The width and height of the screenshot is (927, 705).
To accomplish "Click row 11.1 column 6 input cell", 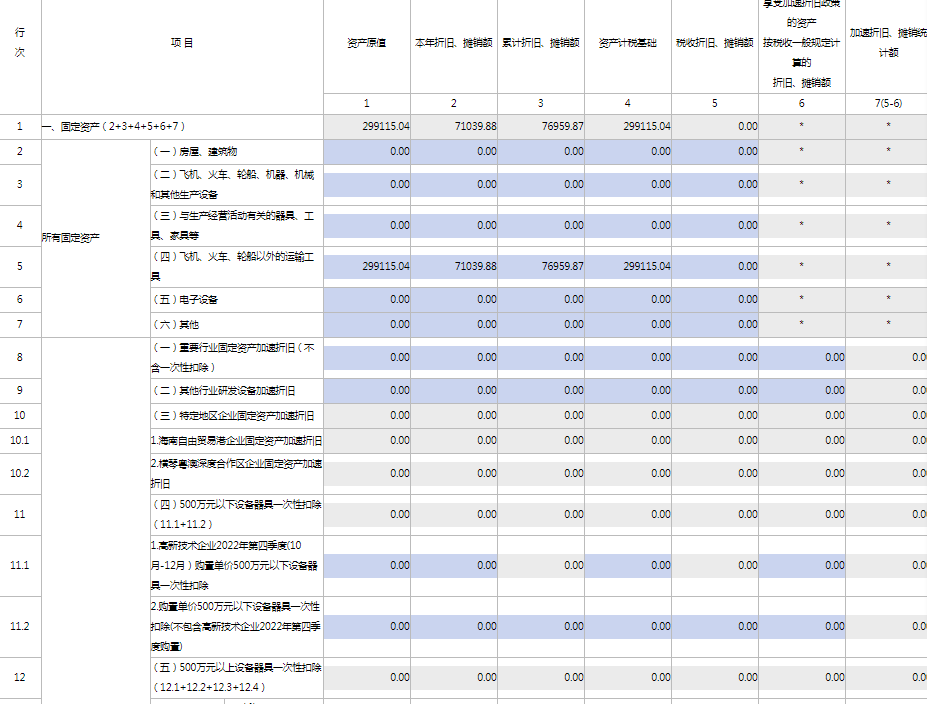I will pyautogui.click(x=802, y=565).
